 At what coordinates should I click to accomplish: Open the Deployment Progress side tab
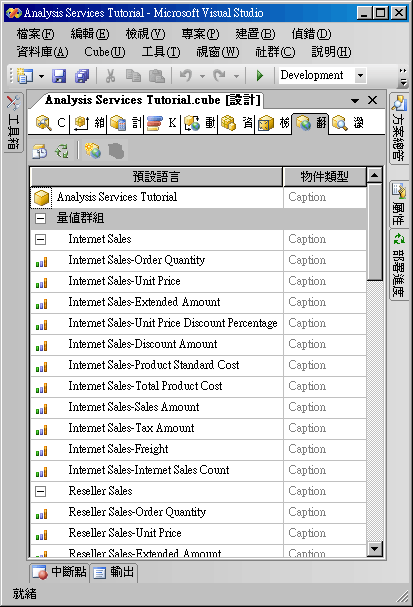(399, 266)
